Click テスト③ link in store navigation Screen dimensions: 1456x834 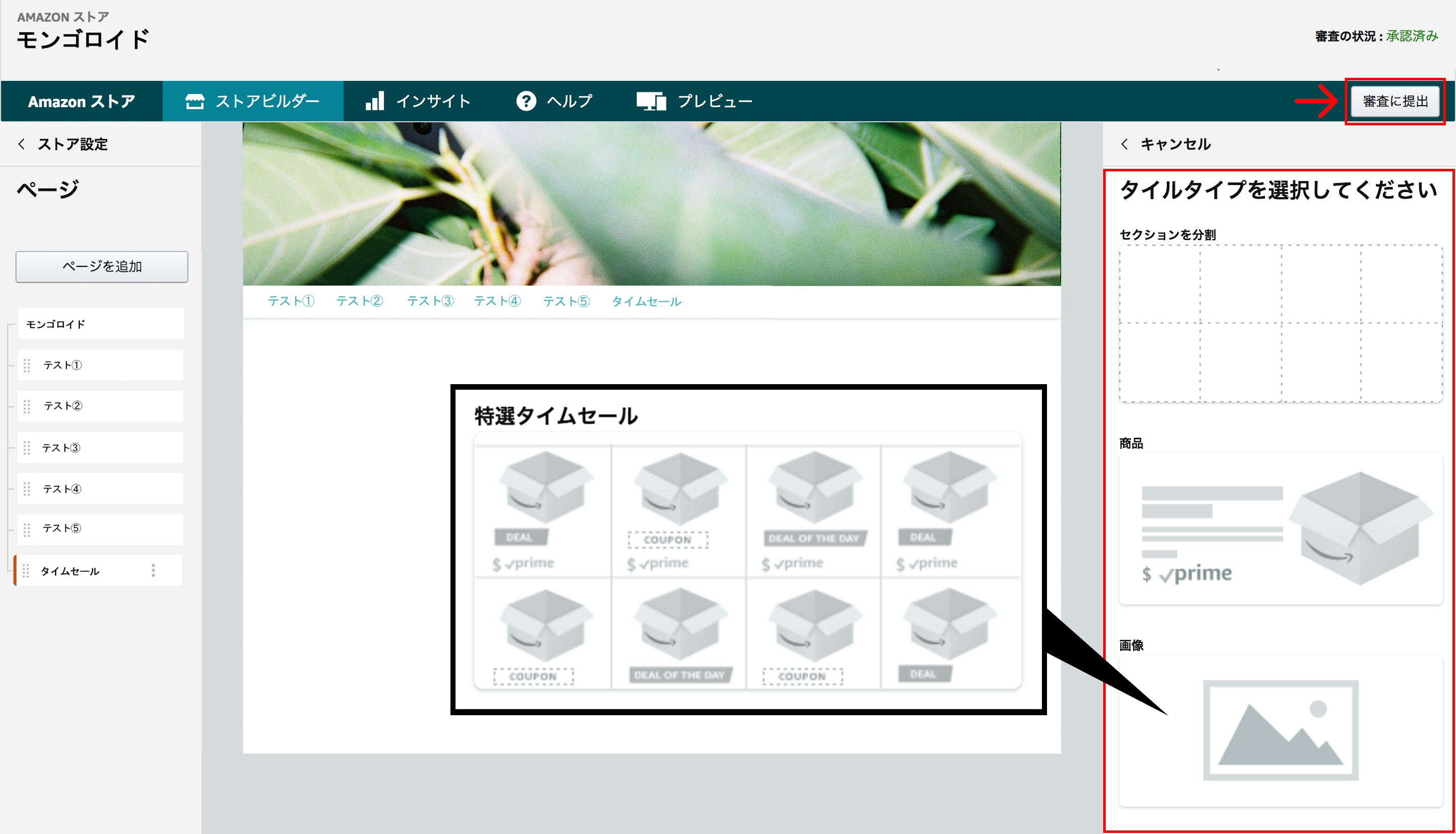[430, 301]
